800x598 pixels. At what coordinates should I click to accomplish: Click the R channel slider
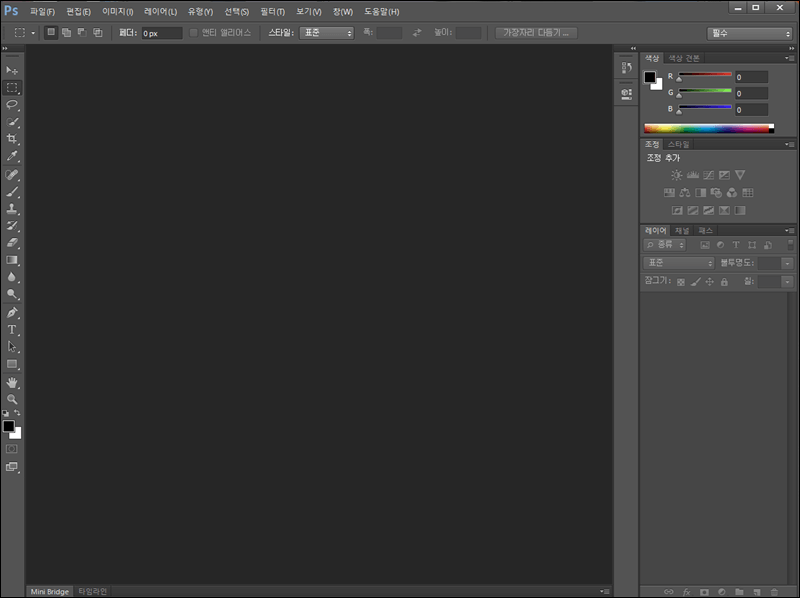click(705, 75)
